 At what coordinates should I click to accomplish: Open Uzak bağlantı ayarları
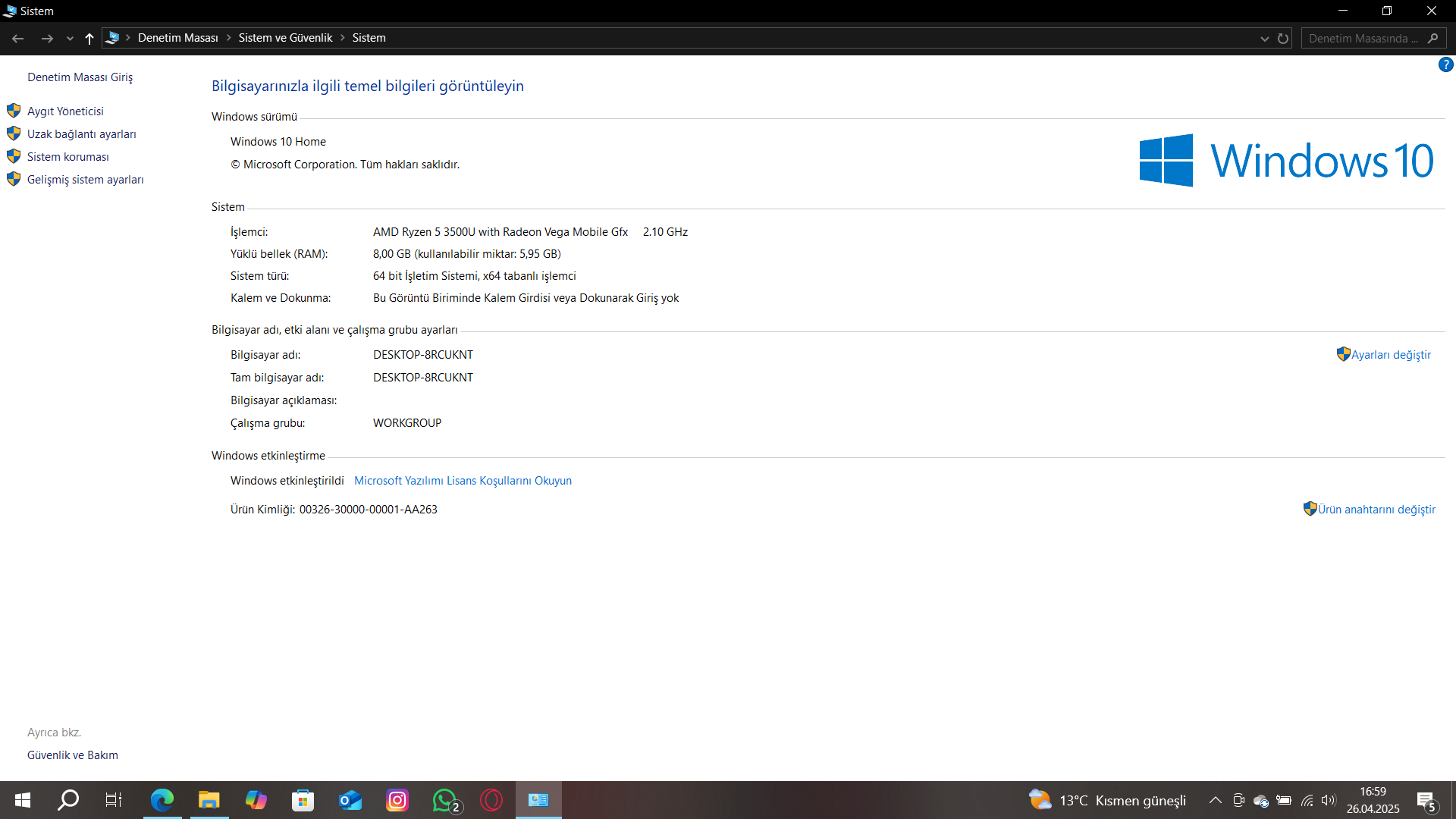click(82, 134)
